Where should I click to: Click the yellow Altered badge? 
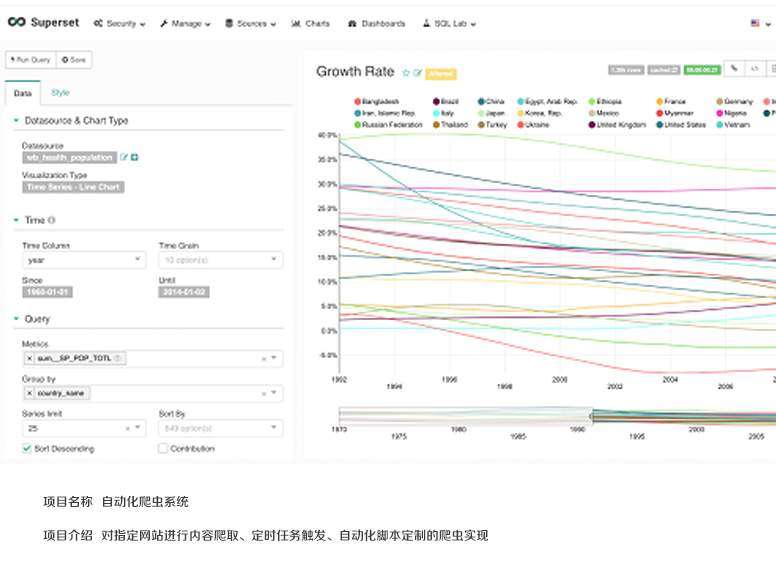coord(441,74)
